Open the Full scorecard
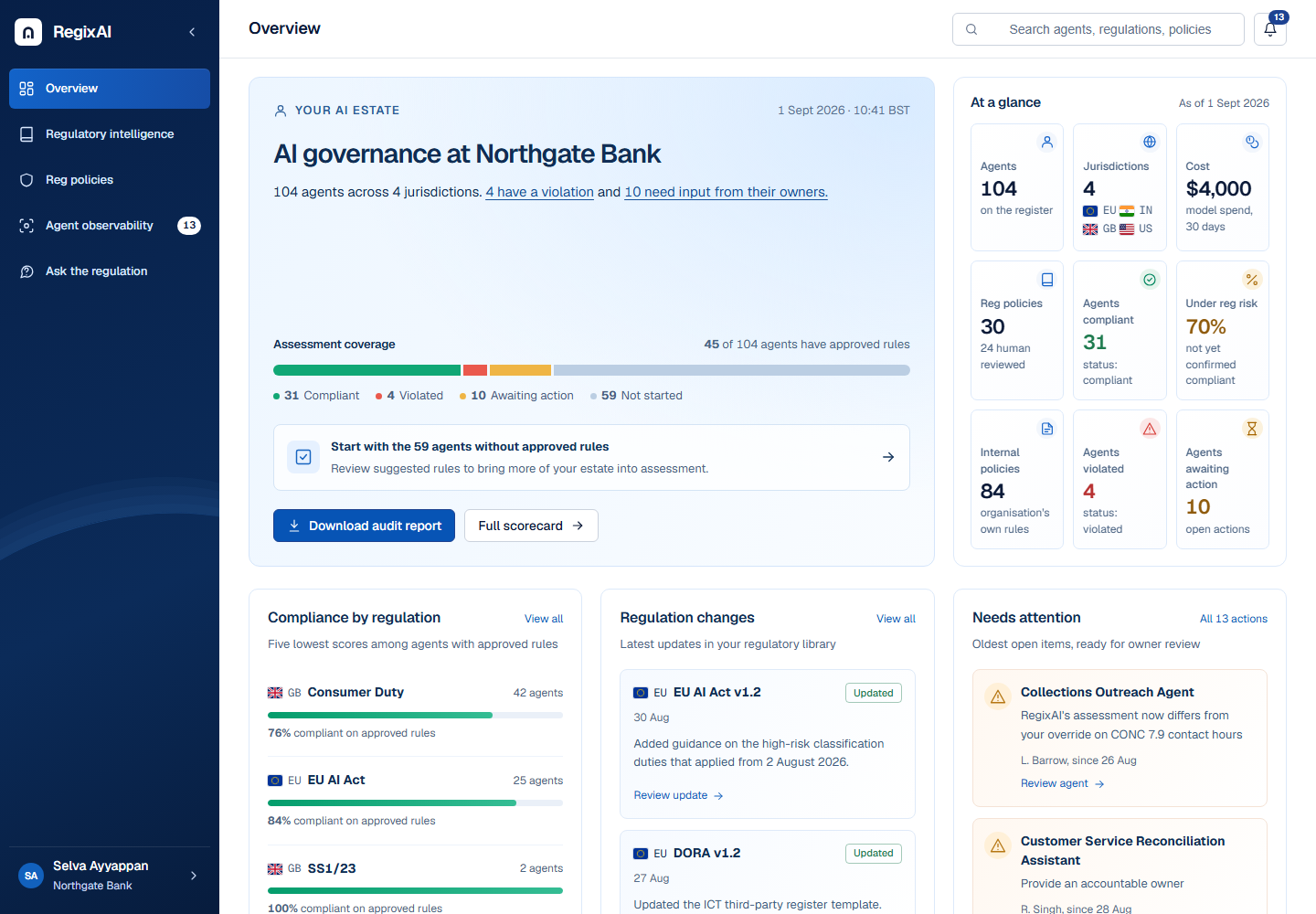Screen dimensions: 1316x914 click(531, 526)
